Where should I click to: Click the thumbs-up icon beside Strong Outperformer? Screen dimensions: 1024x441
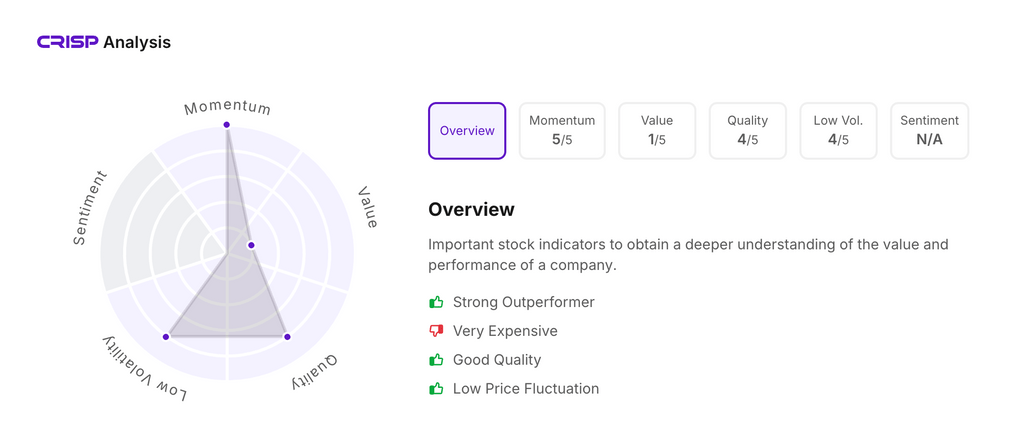436,302
